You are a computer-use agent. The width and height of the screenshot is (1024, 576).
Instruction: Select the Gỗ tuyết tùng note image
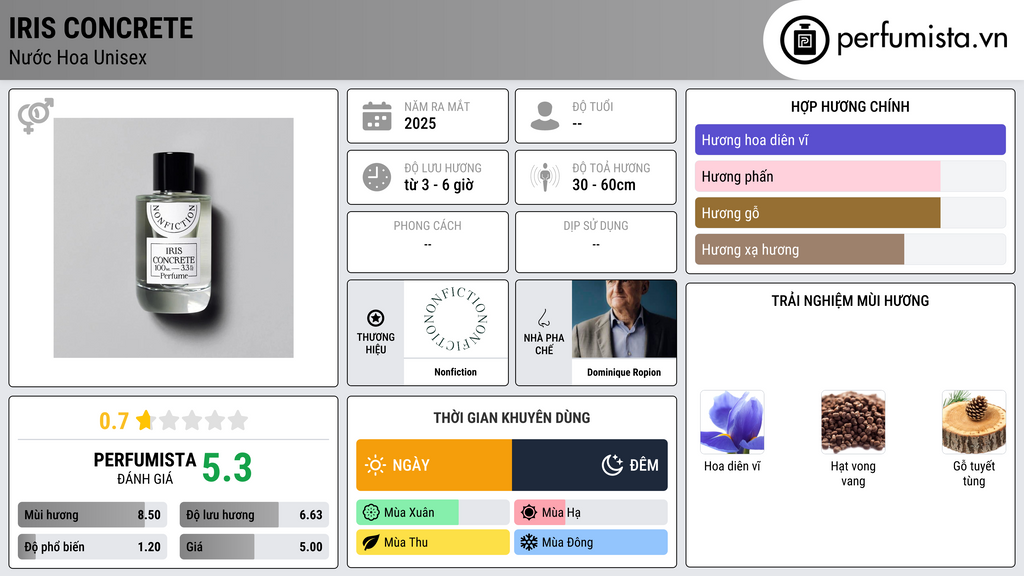click(974, 422)
